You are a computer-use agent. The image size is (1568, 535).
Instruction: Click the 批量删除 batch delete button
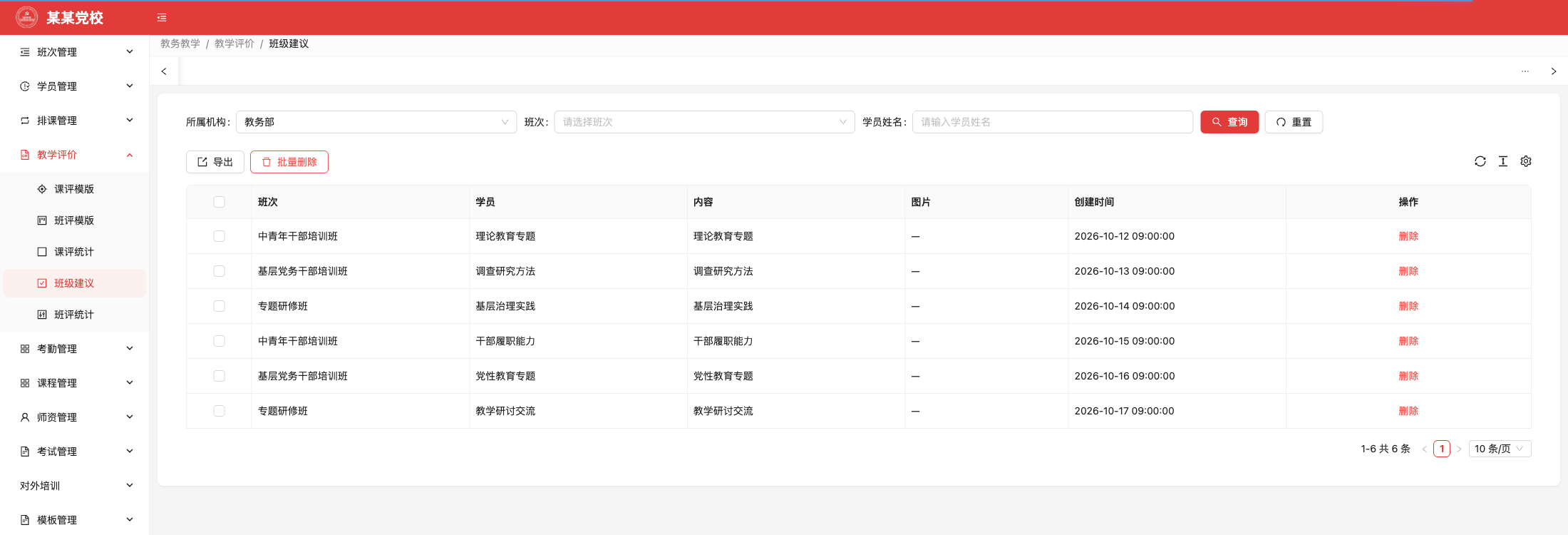[289, 162]
